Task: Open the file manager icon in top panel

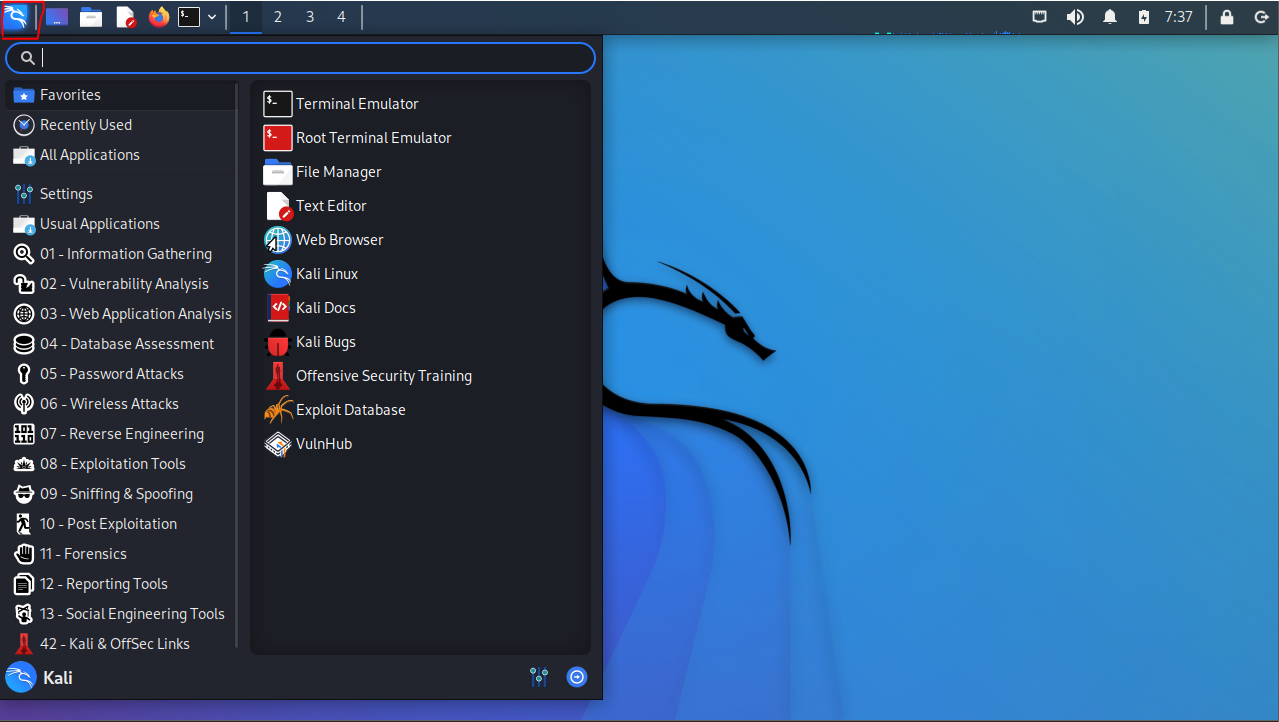Action: tap(91, 17)
